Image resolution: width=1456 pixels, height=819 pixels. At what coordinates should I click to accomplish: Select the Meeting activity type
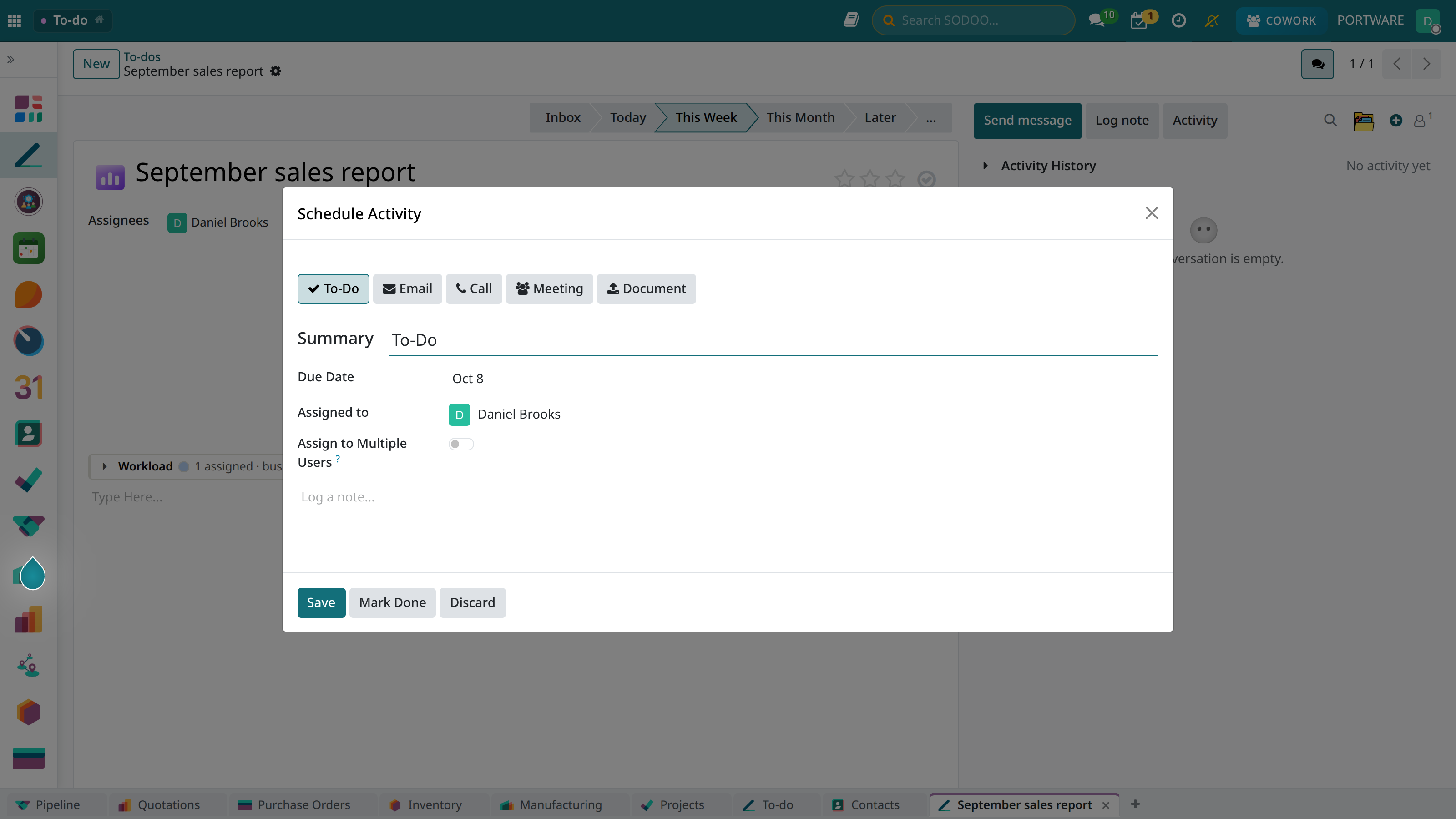point(549,289)
